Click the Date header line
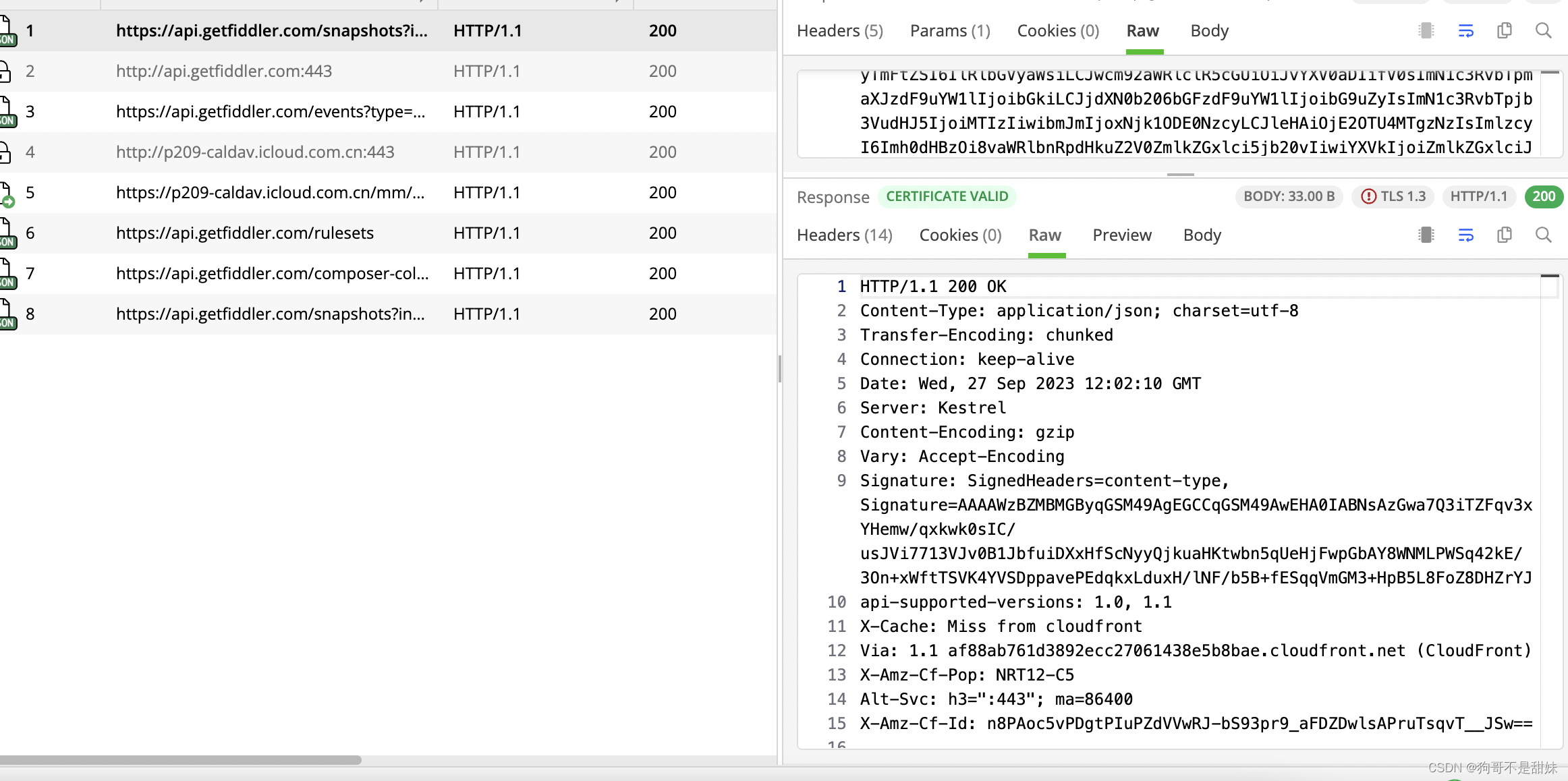Image resolution: width=1568 pixels, height=781 pixels. pos(1030,384)
